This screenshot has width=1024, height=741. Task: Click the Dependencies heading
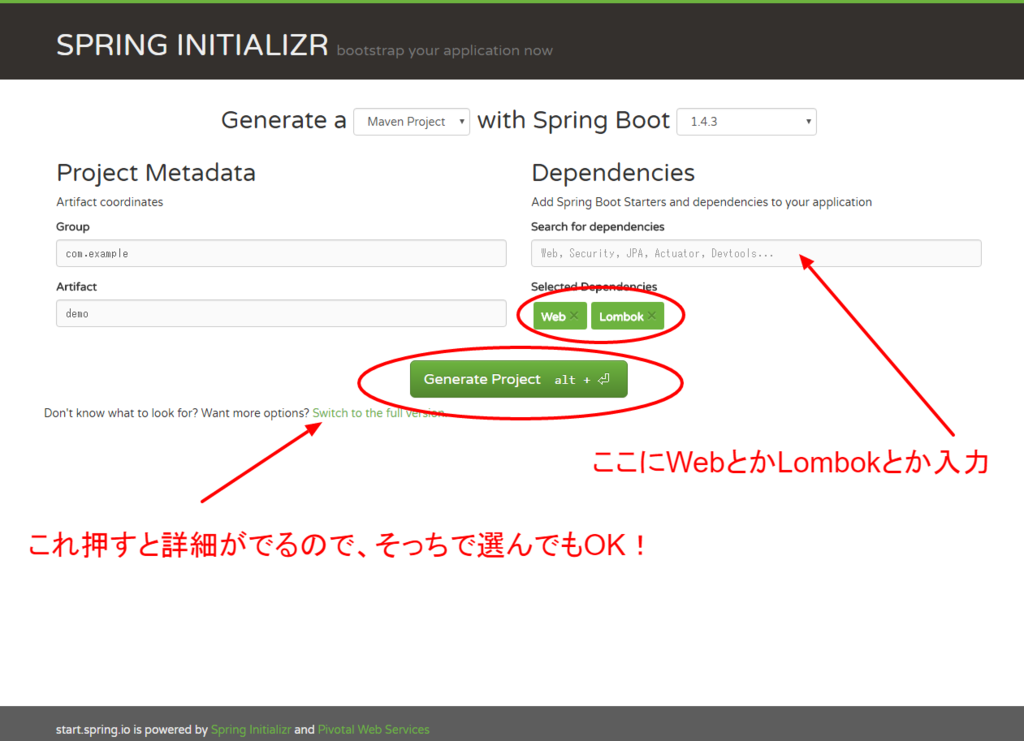click(x=613, y=173)
